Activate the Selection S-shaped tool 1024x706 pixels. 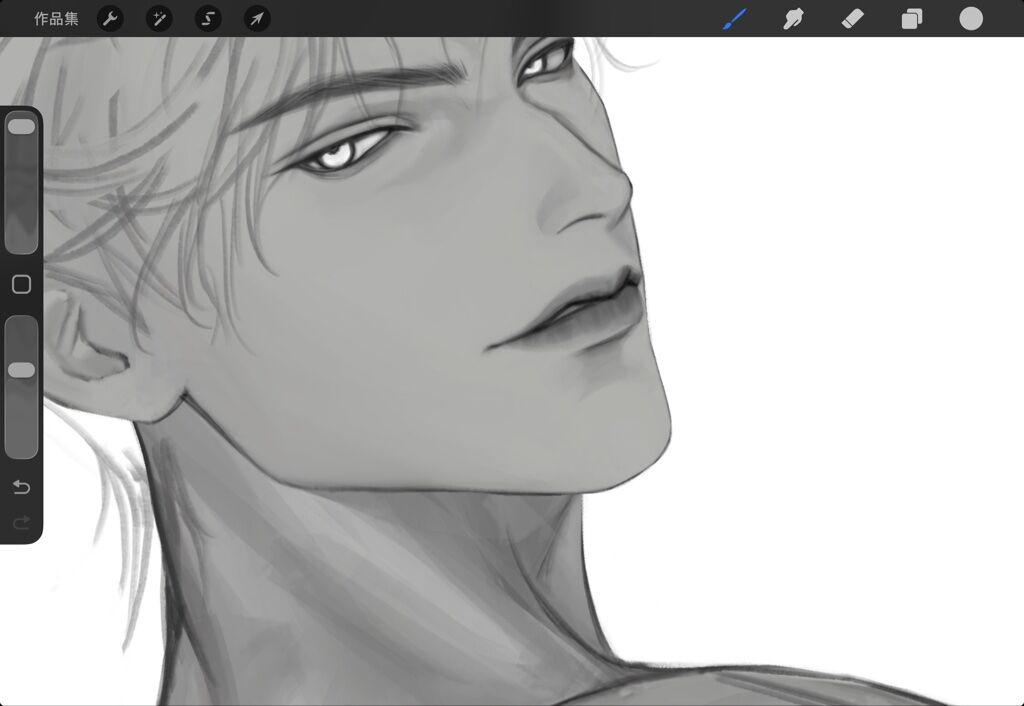[x=208, y=19]
